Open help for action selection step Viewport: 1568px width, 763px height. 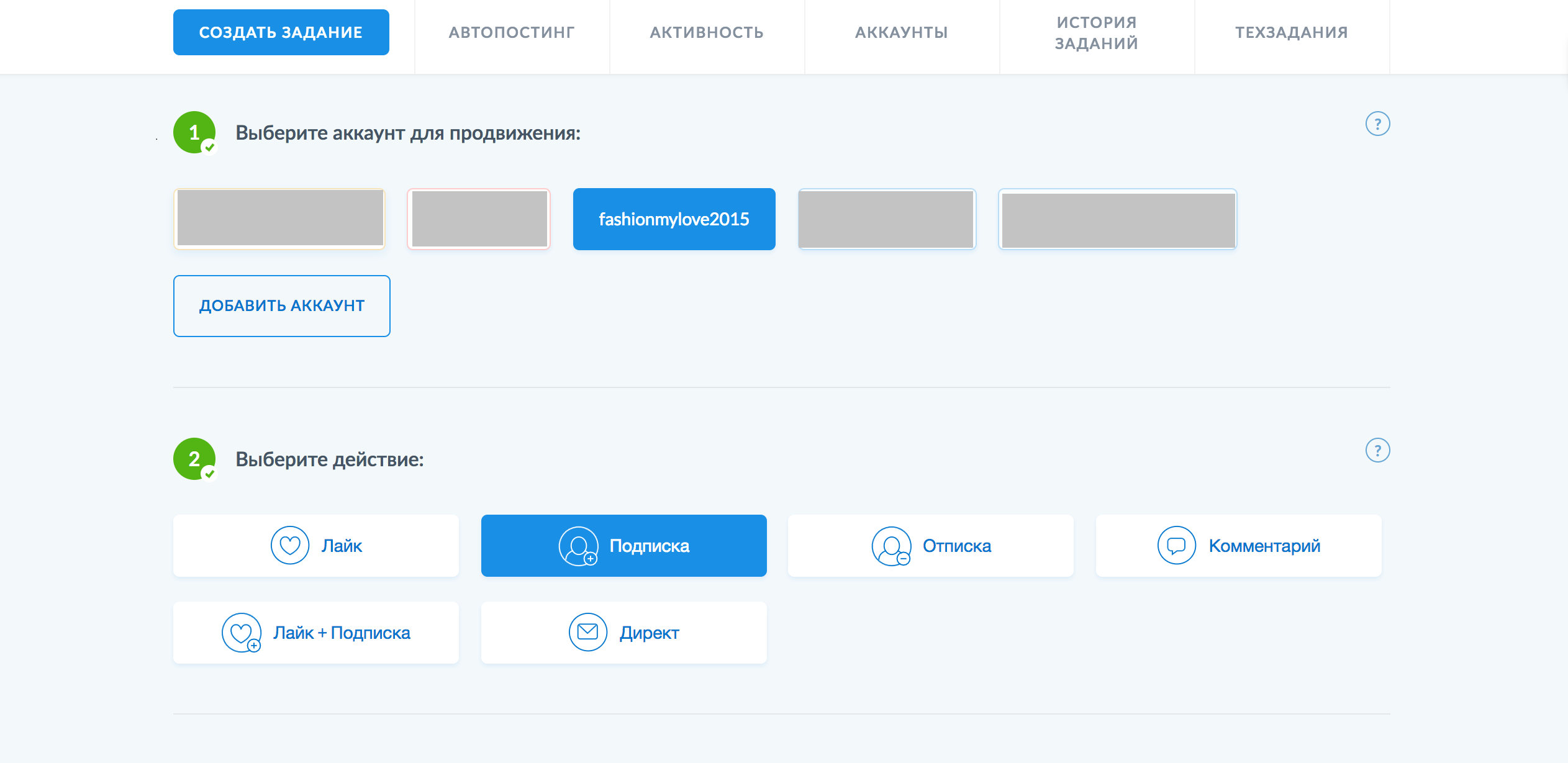pos(1377,451)
